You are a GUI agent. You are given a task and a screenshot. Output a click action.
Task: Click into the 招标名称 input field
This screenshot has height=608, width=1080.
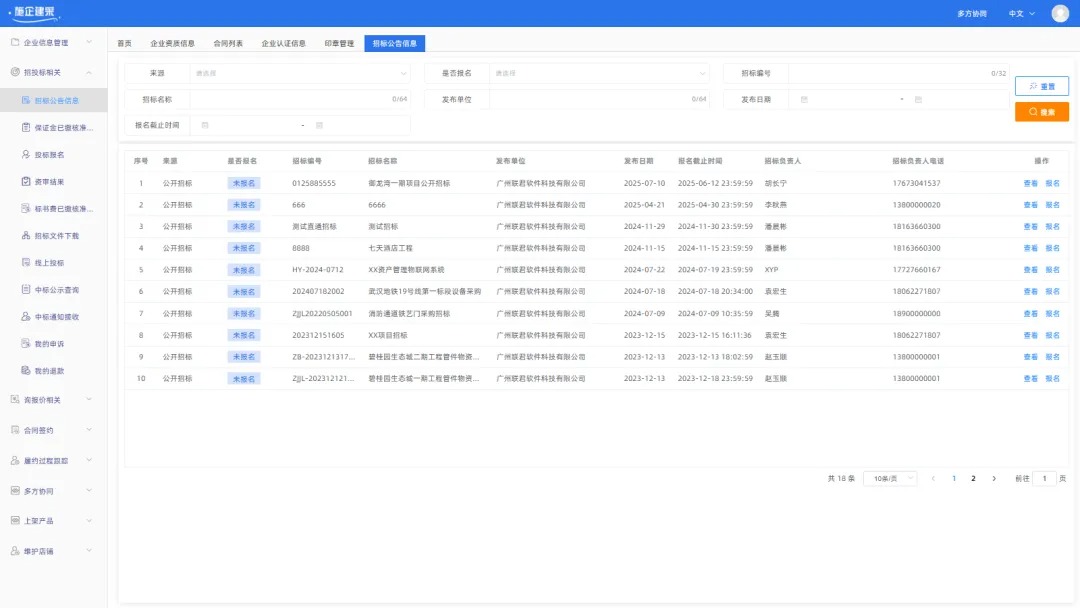pos(290,99)
